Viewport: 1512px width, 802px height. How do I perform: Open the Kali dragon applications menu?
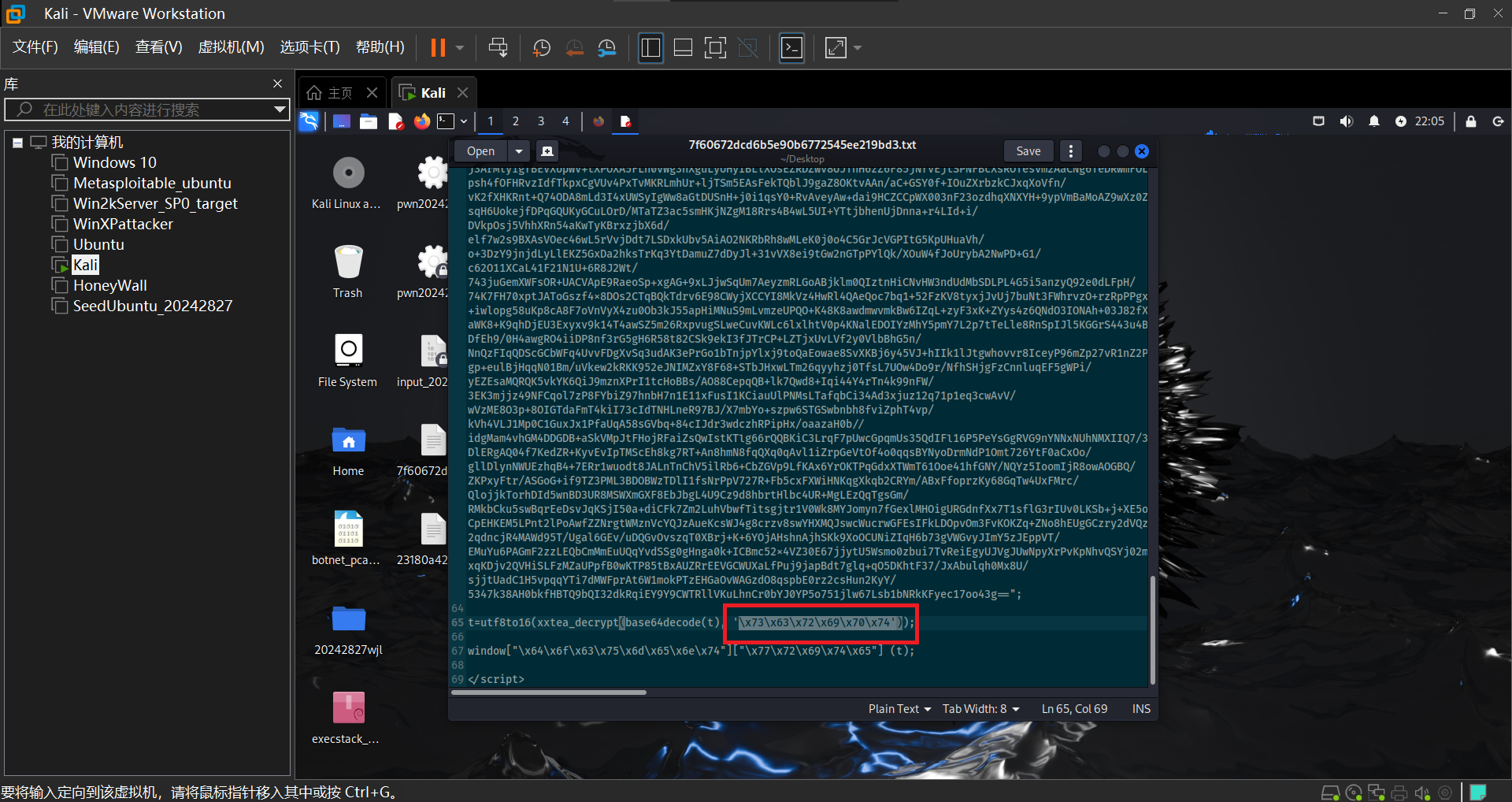[309, 121]
